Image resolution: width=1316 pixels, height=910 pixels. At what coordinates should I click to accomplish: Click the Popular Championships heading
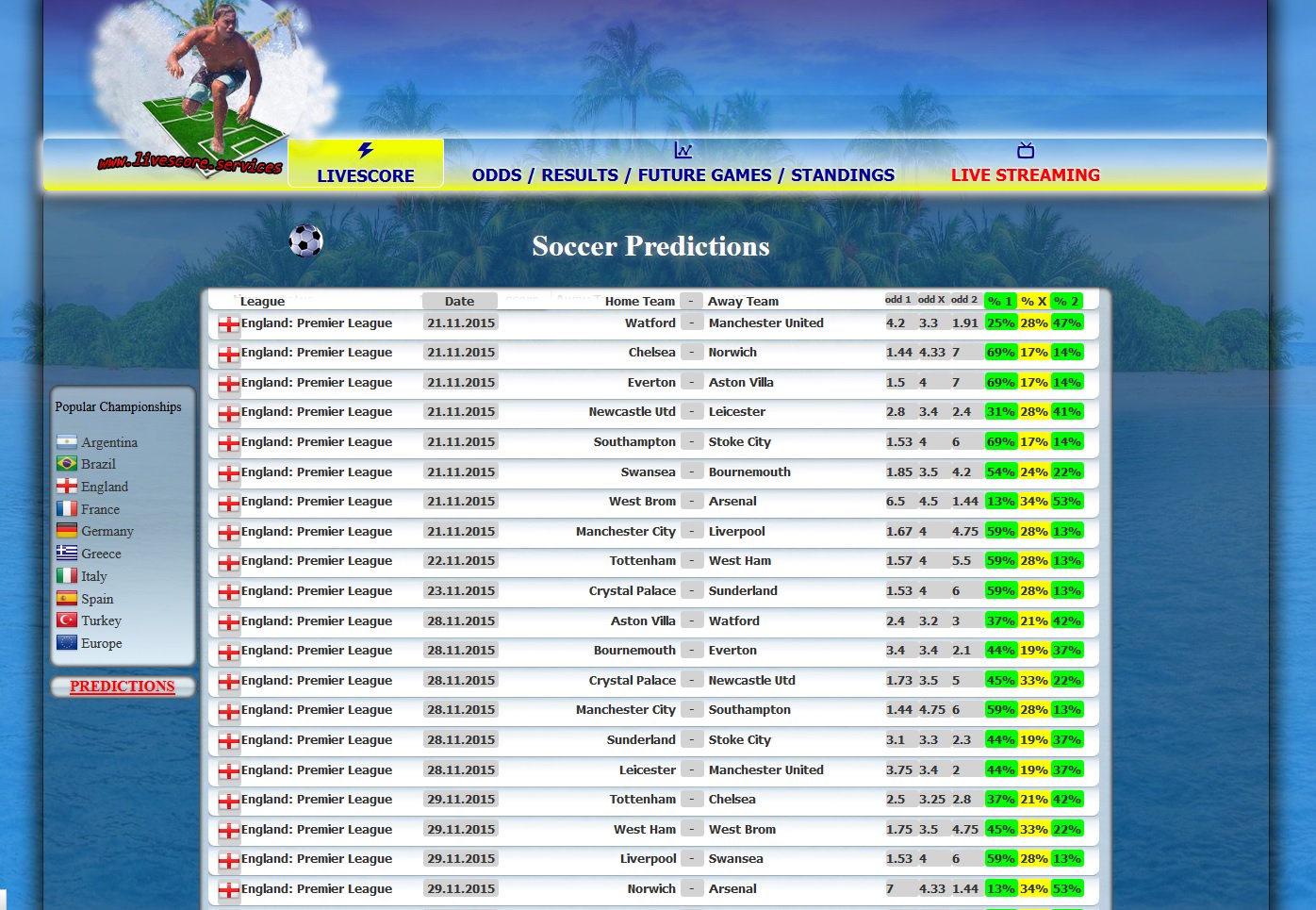pos(118,407)
